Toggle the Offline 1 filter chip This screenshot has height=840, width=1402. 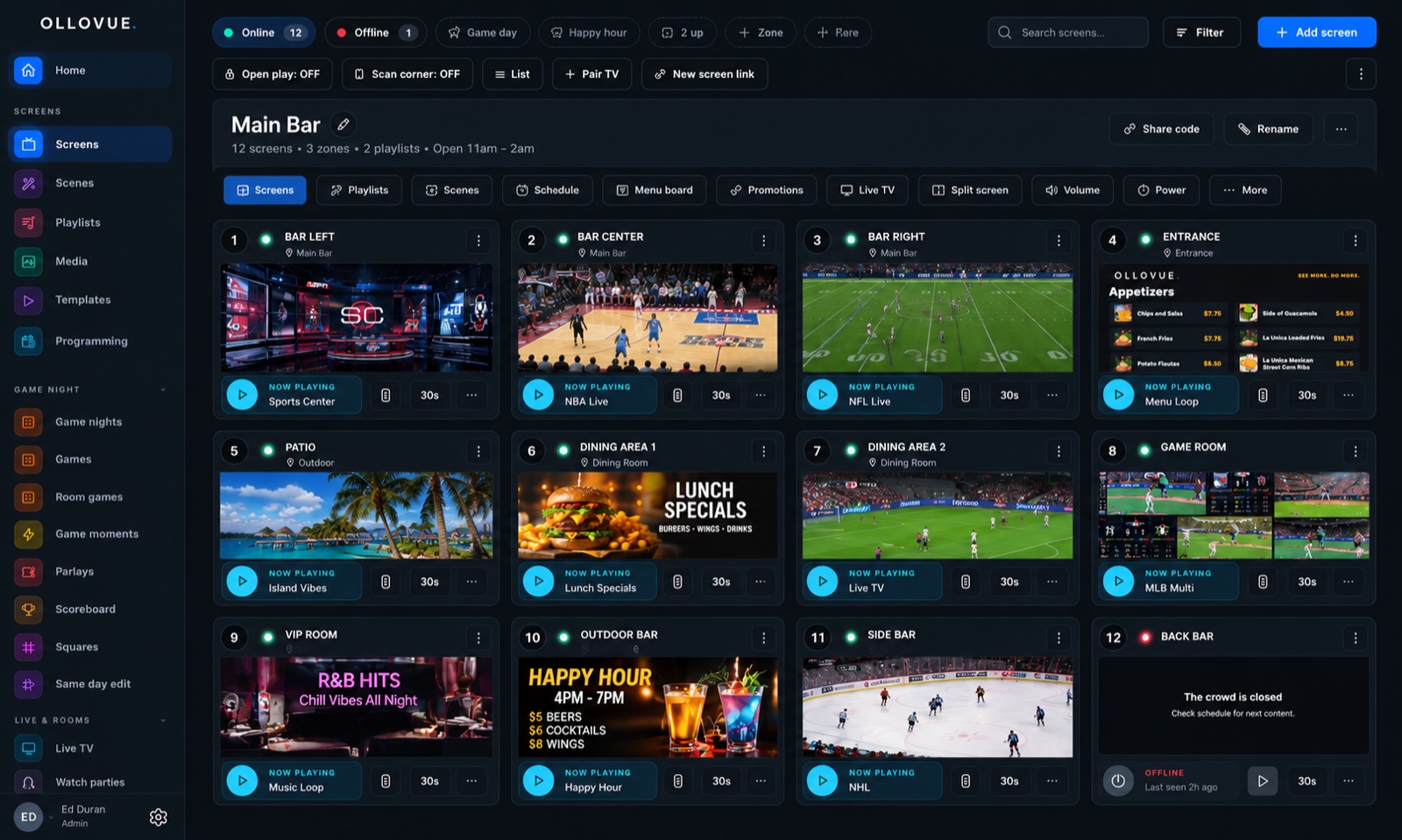(376, 32)
